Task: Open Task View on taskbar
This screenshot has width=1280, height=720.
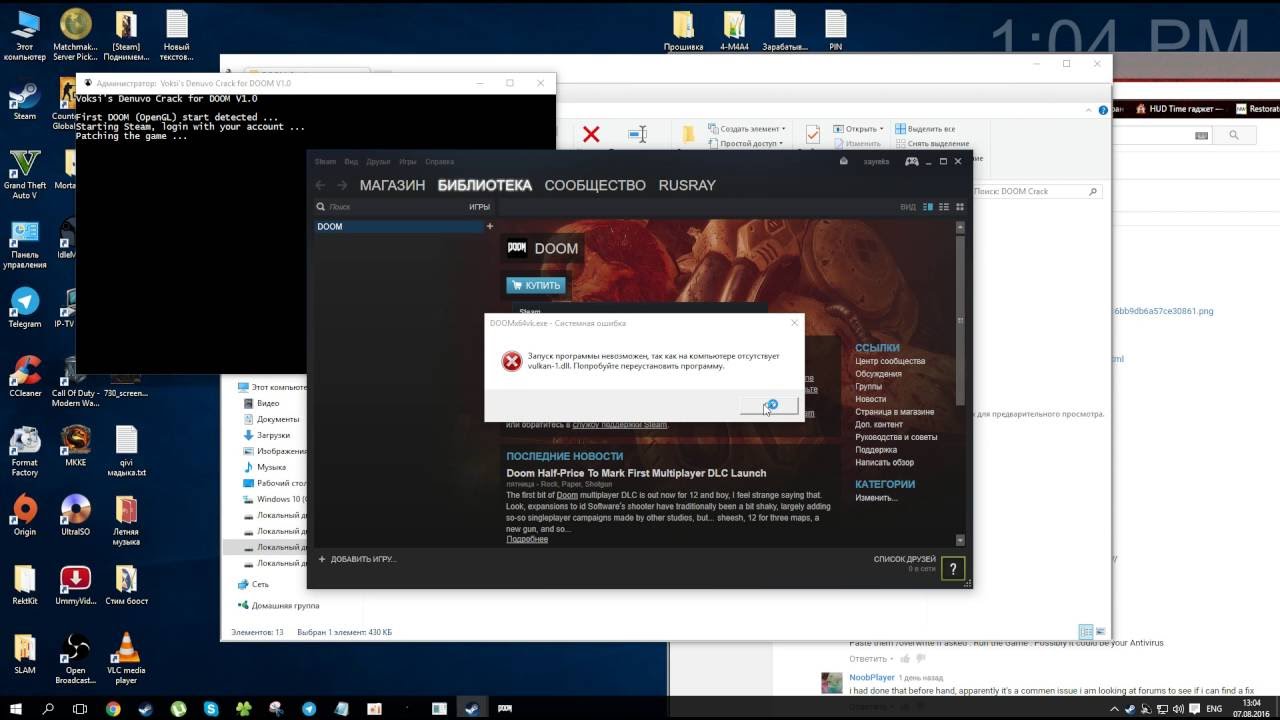Action: pyautogui.click(x=80, y=708)
